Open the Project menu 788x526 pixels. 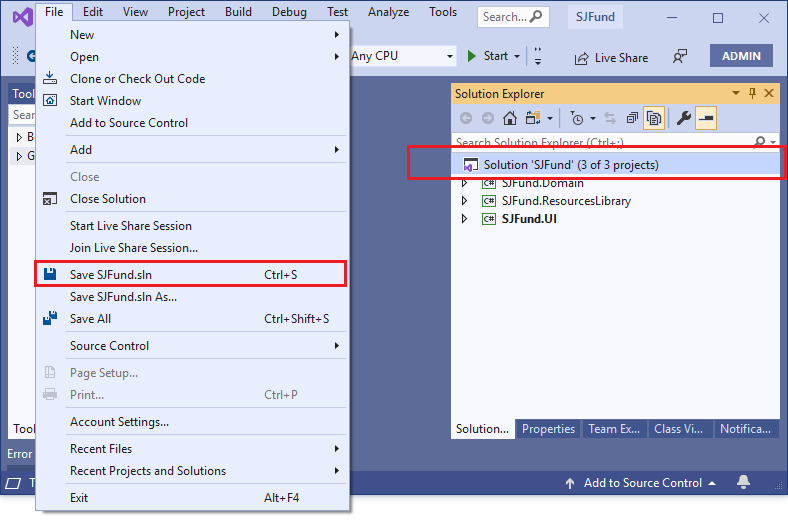[186, 12]
